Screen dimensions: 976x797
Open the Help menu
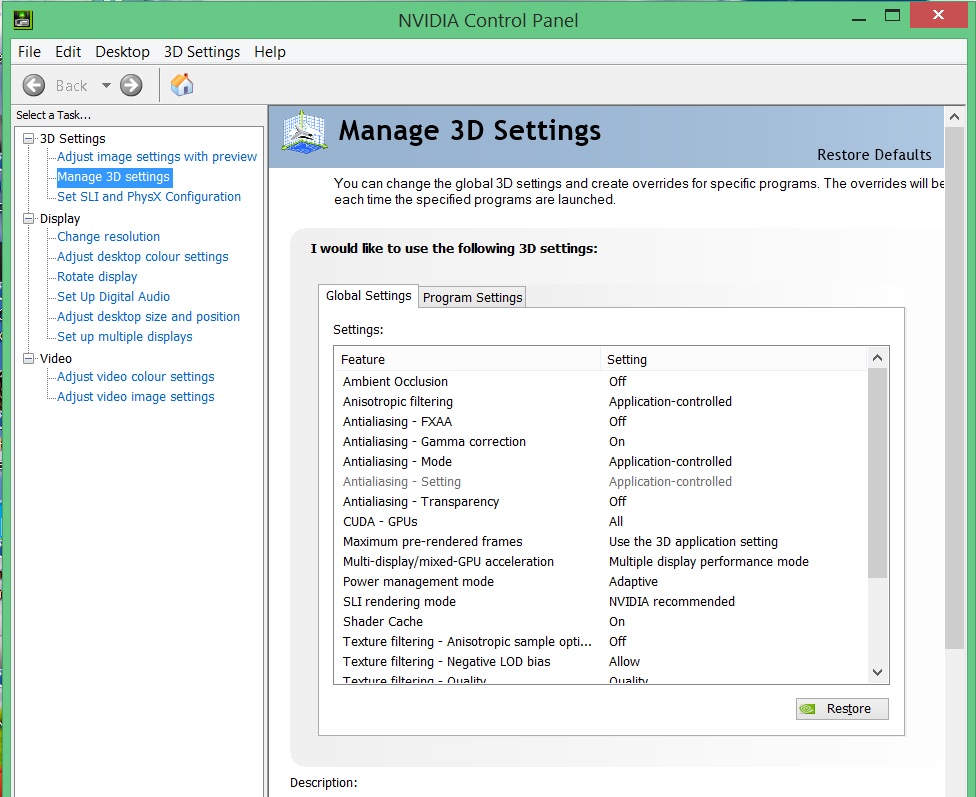coord(270,52)
